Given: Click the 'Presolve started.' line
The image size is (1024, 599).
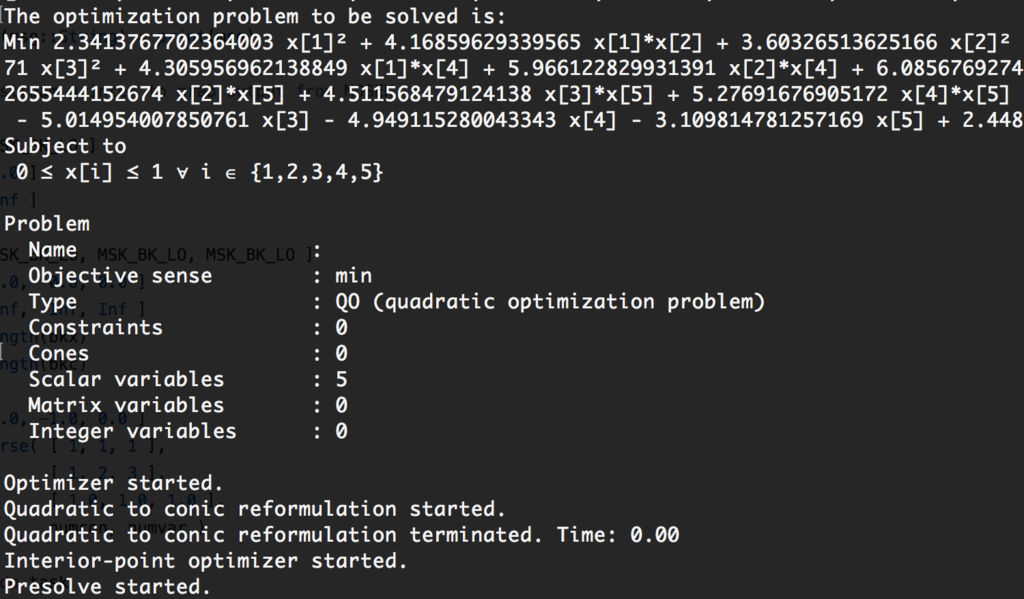Looking at the screenshot, I should (x=108, y=587).
